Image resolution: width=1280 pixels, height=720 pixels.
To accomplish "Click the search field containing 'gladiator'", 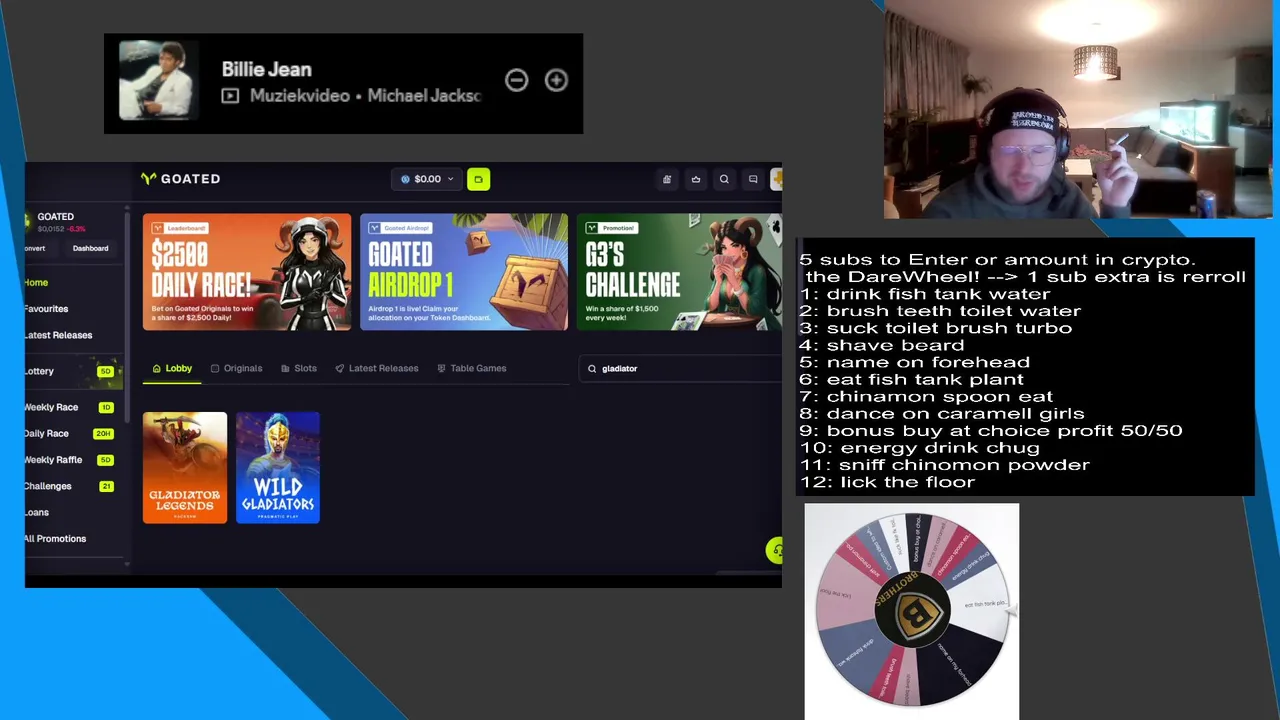I will click(680, 369).
